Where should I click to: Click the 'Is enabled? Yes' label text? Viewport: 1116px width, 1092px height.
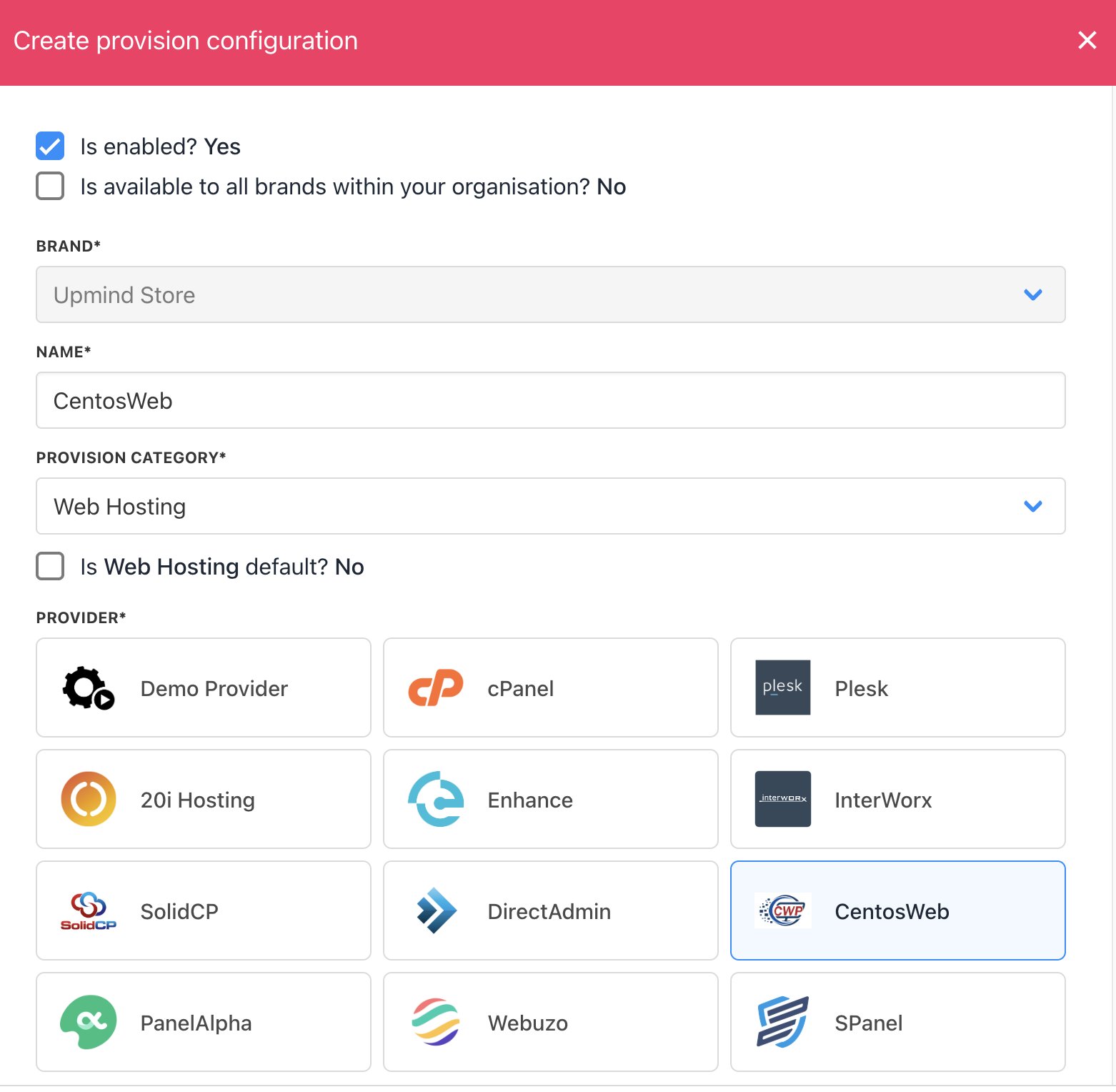tap(161, 147)
